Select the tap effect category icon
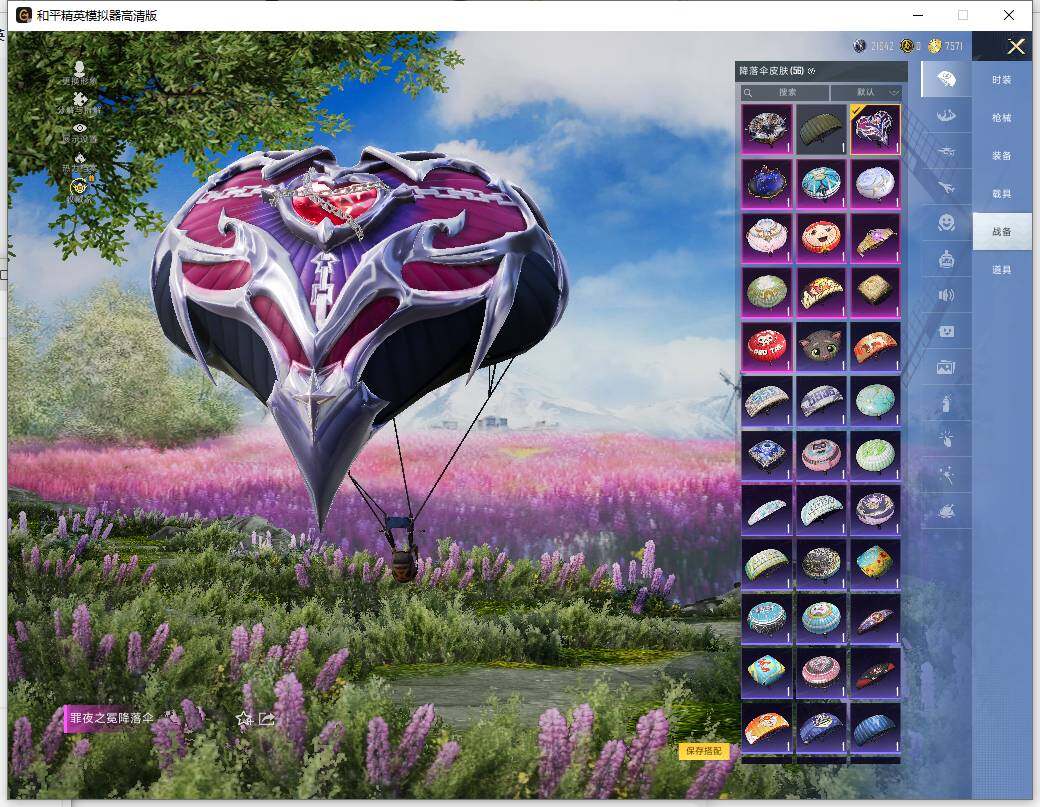 click(x=946, y=438)
